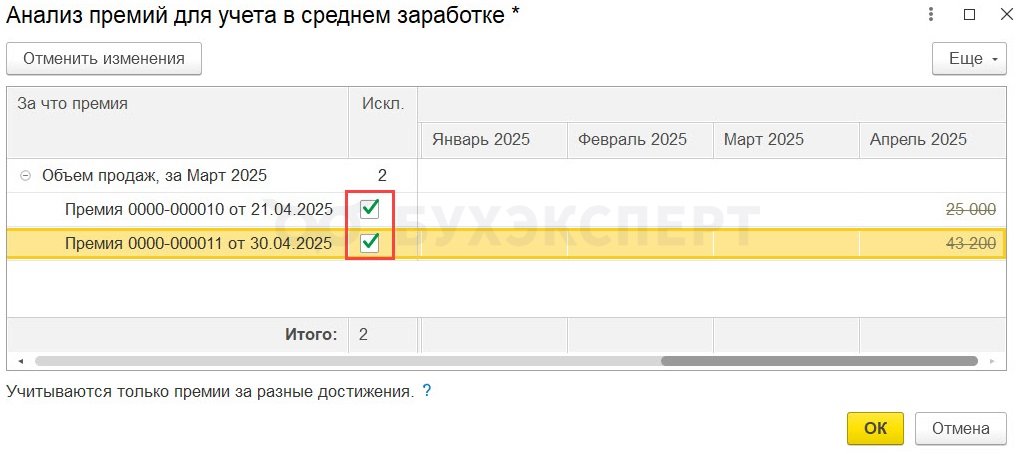Image resolution: width=1022 pixels, height=454 pixels.
Task: Uncheck exclusion for Премия 0000-000010
Action: click(x=370, y=208)
